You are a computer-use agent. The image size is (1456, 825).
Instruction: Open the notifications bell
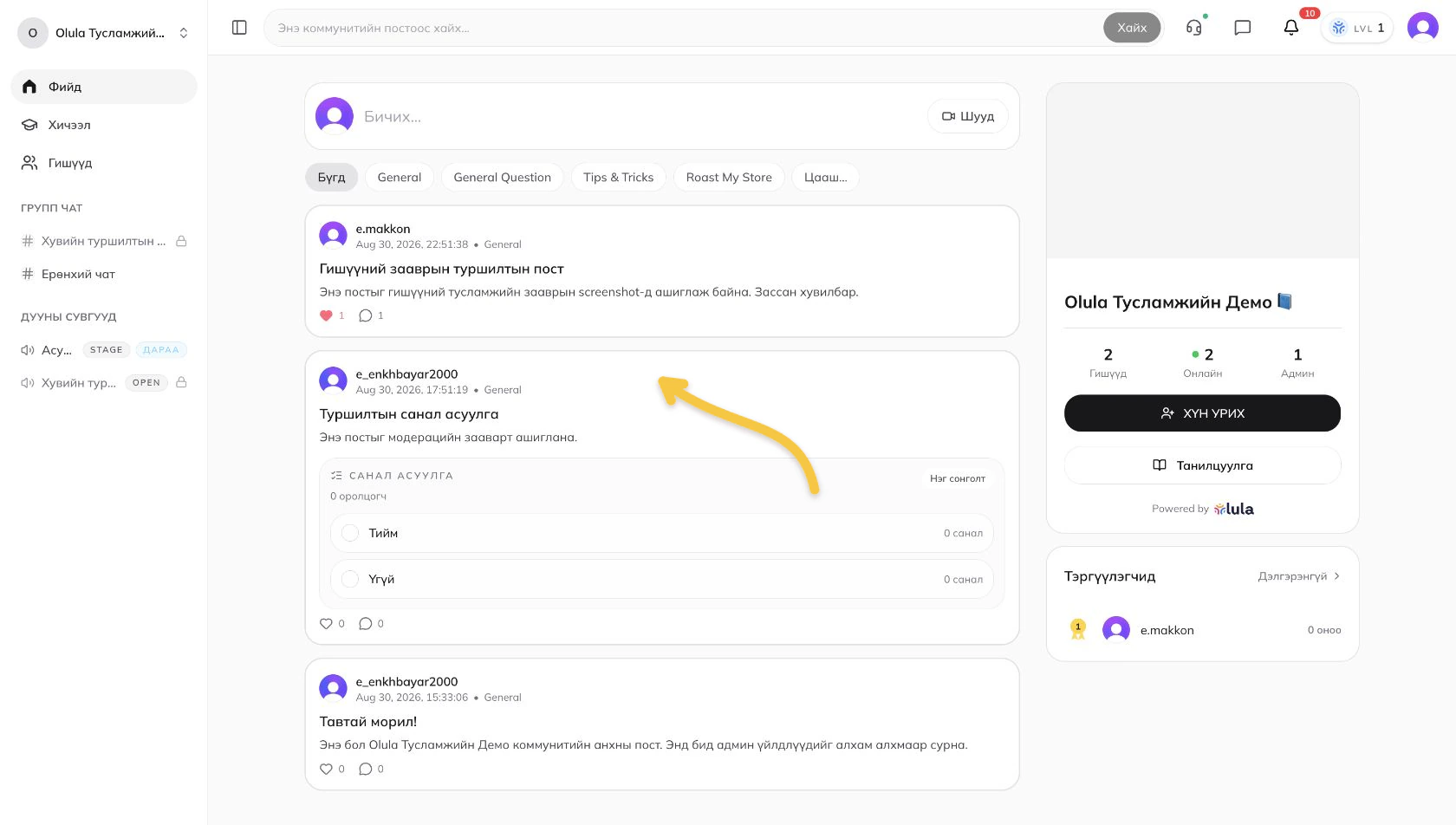coord(1291,28)
